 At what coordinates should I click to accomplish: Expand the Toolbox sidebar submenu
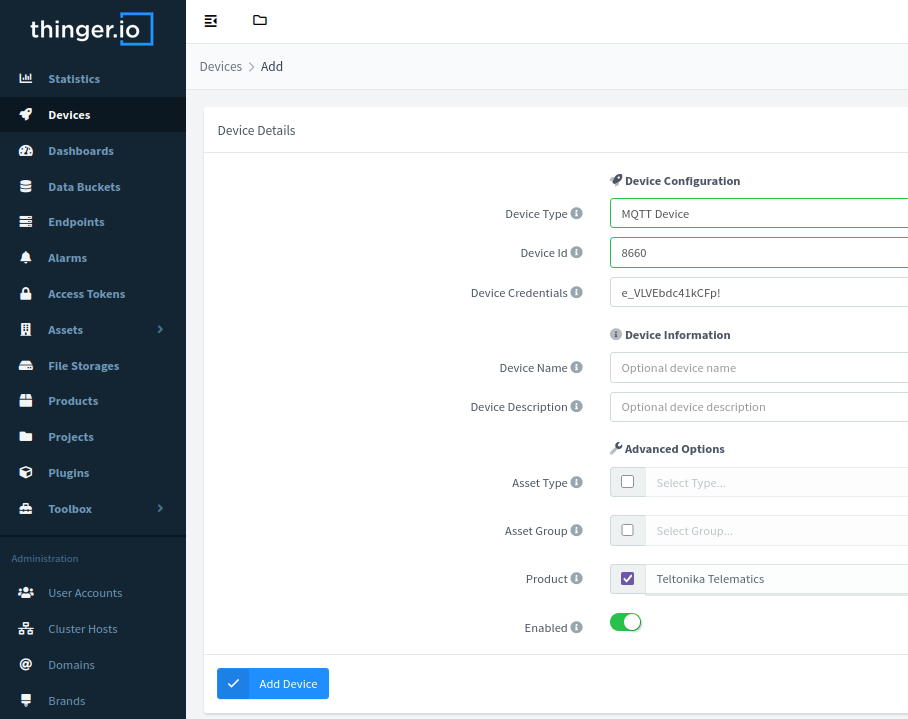pos(159,509)
